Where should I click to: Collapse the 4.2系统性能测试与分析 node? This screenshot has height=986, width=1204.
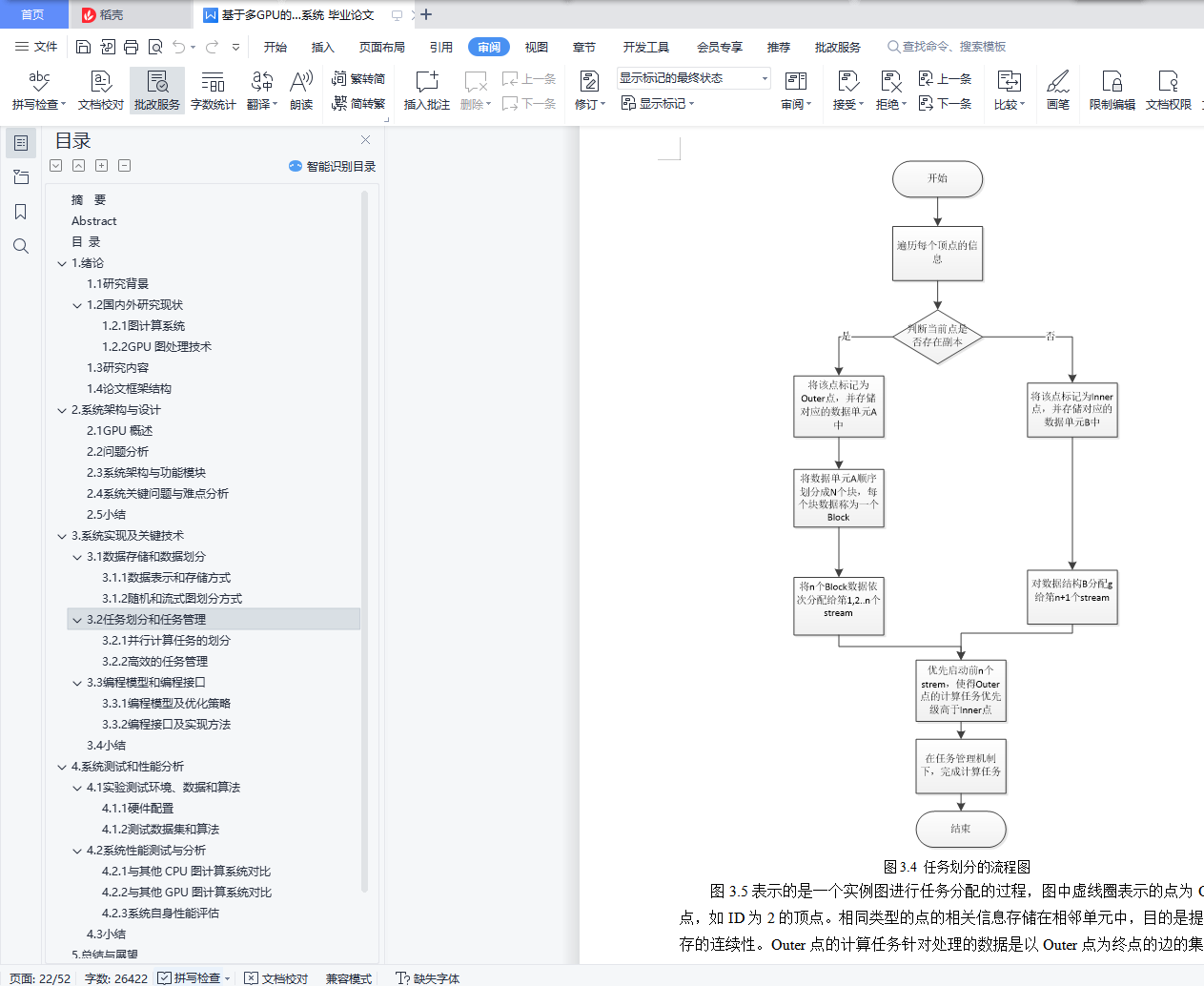(77, 851)
